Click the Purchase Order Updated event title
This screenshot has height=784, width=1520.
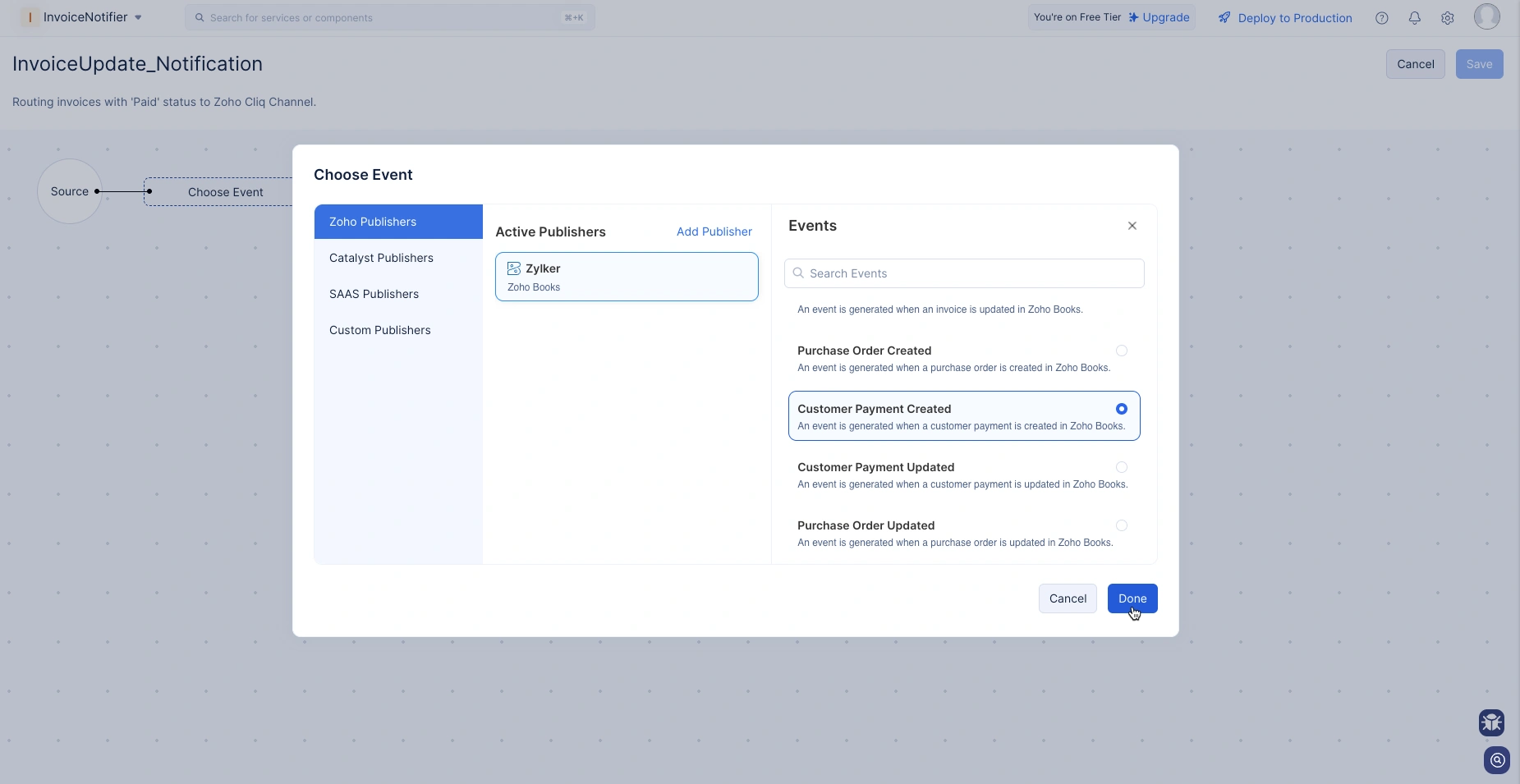pos(866,525)
